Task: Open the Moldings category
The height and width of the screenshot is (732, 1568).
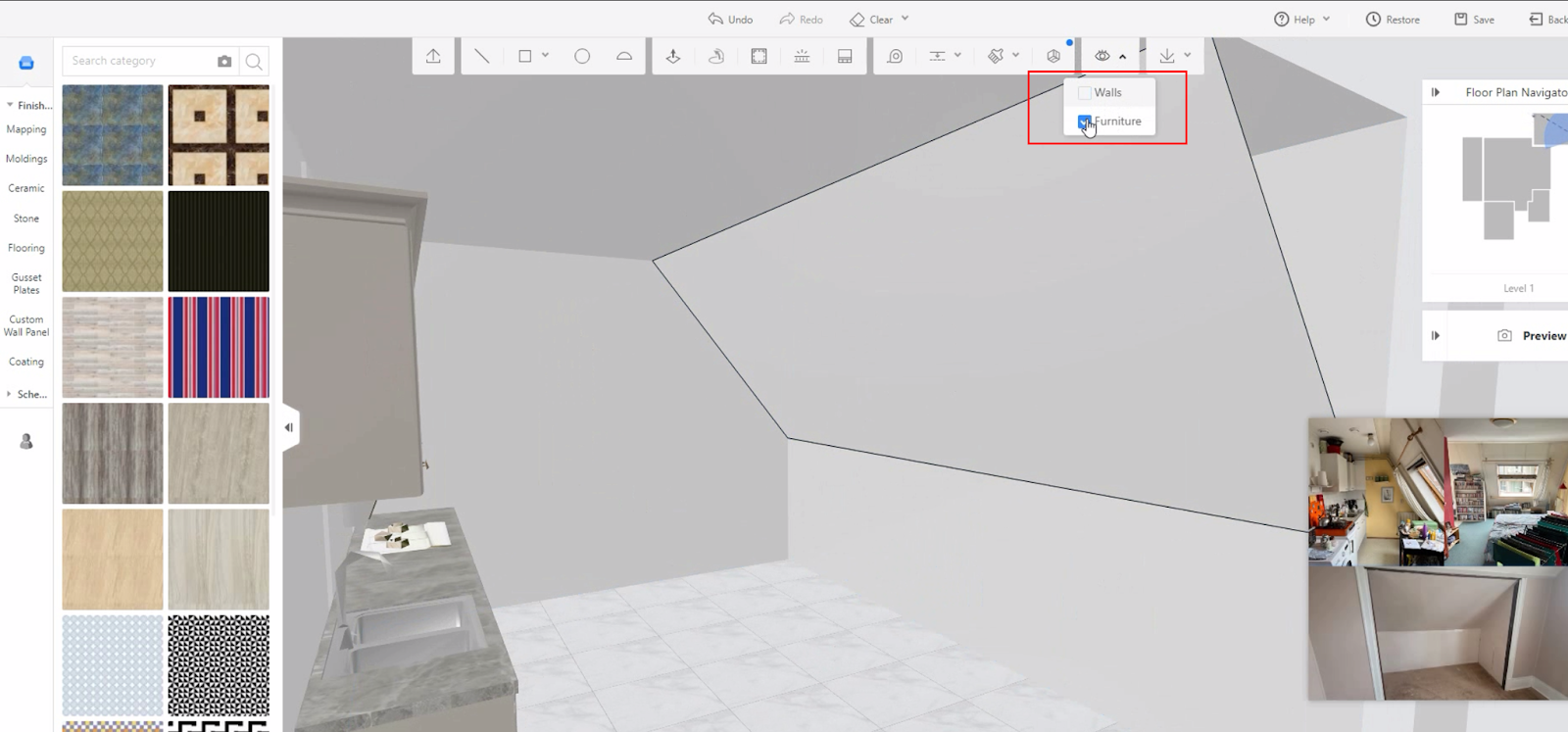Action: tap(26, 159)
